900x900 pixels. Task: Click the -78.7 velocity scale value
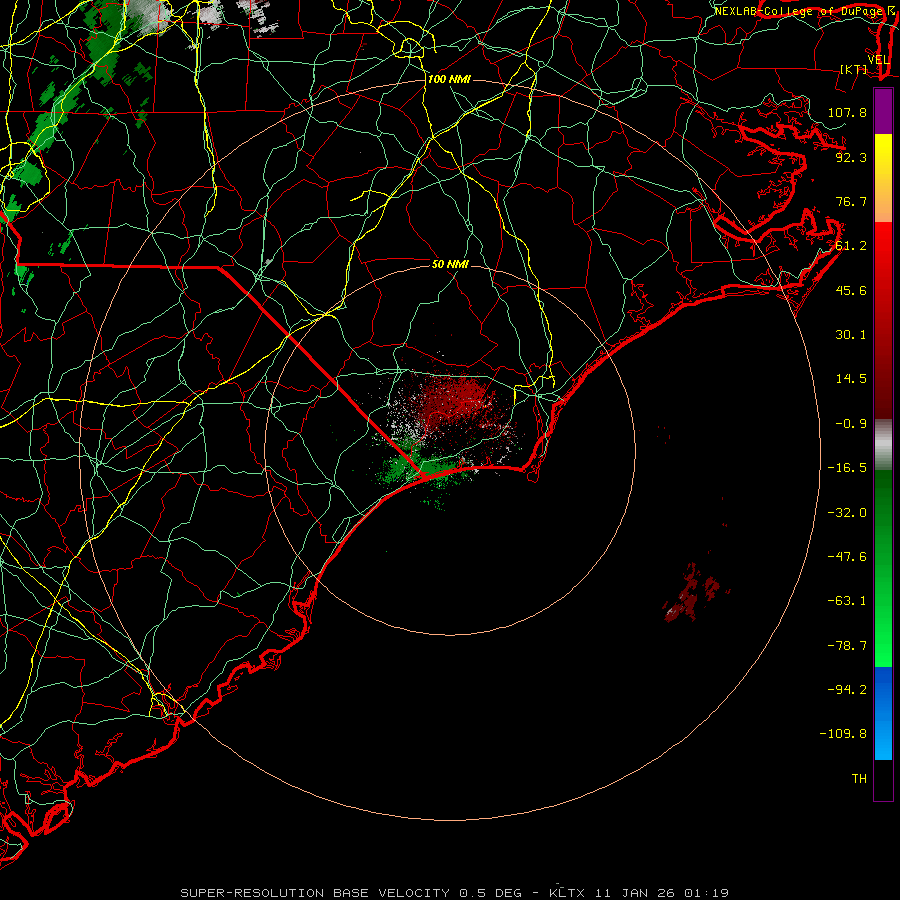(847, 646)
